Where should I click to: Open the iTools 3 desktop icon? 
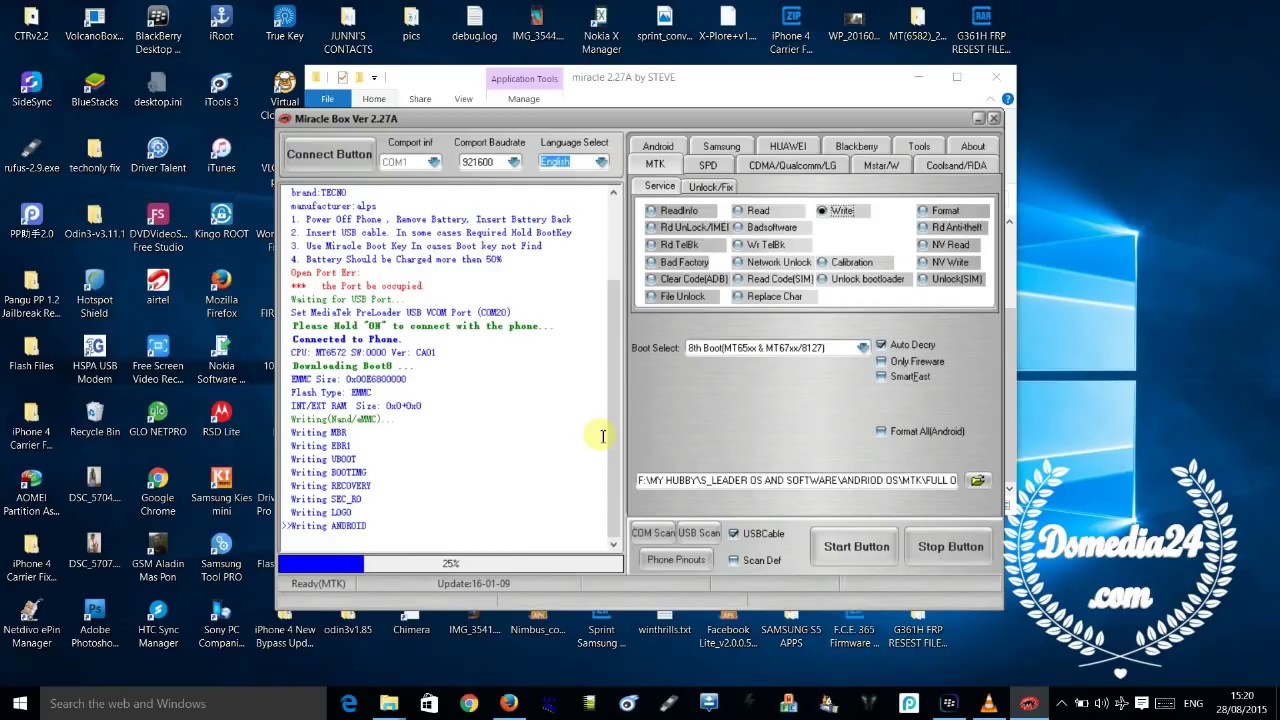click(x=221, y=90)
